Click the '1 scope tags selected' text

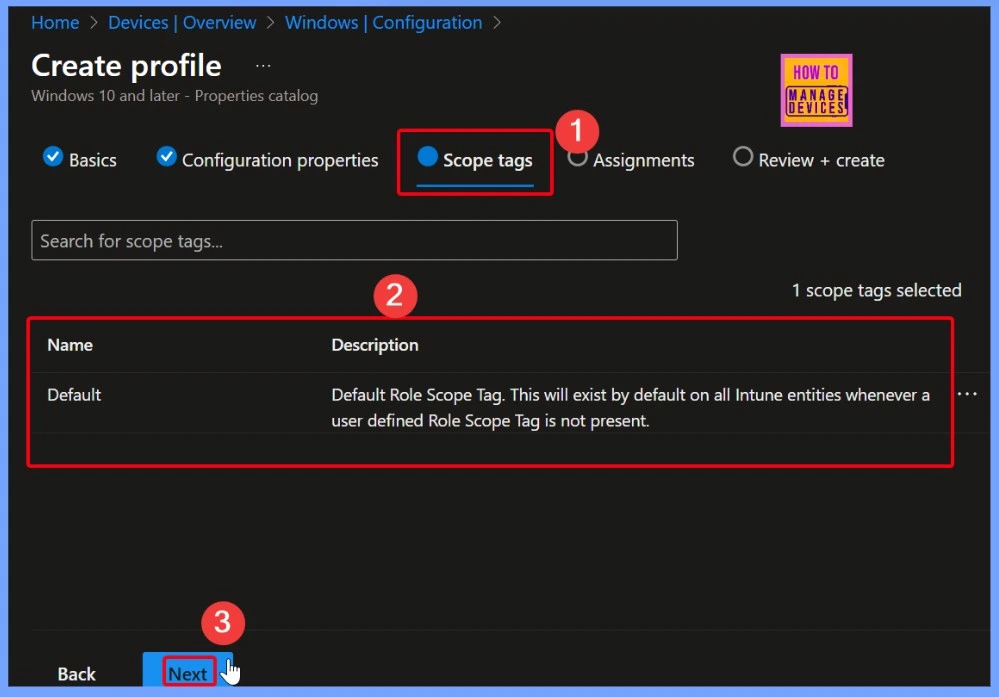[877, 291]
